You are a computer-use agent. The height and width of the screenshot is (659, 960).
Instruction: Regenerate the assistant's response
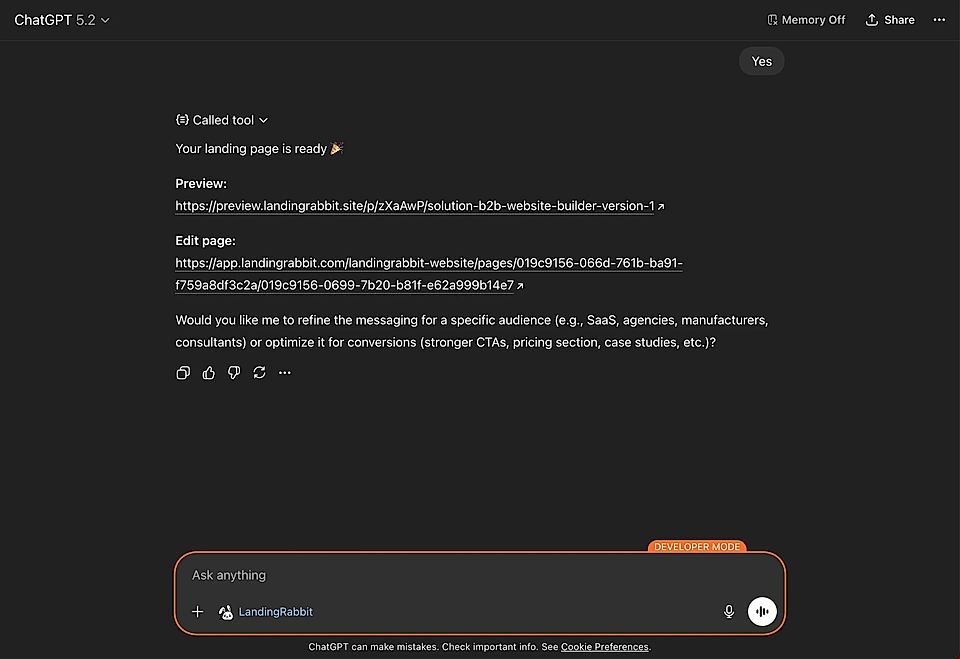pos(259,372)
